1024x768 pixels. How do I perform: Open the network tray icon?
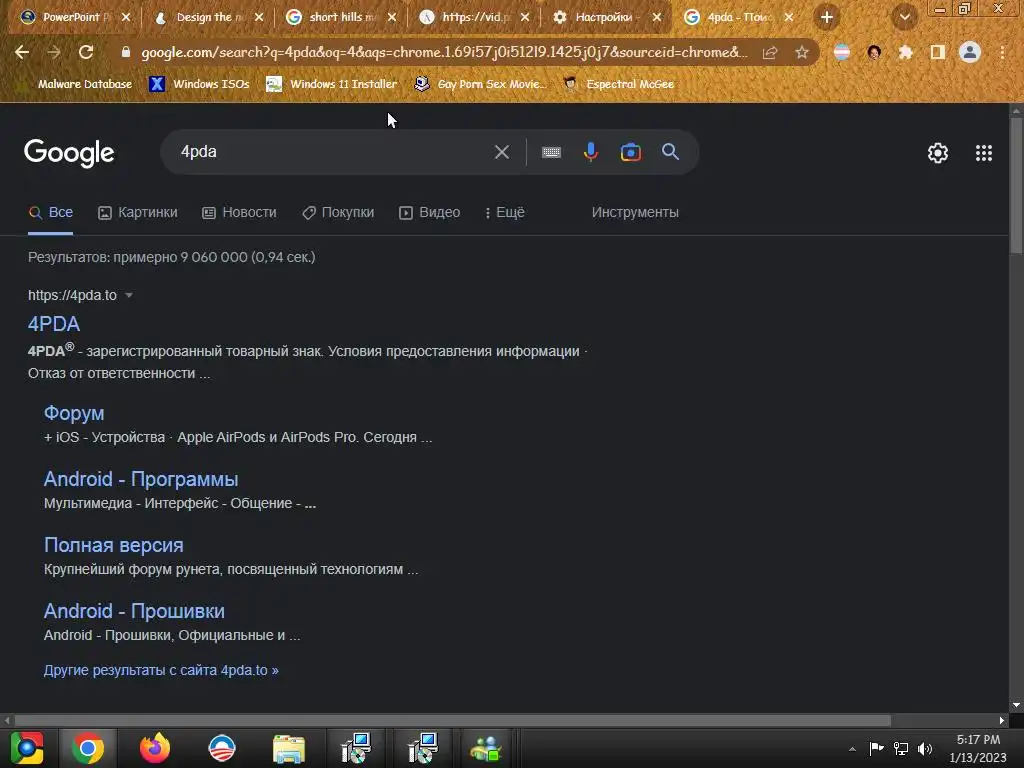point(901,748)
